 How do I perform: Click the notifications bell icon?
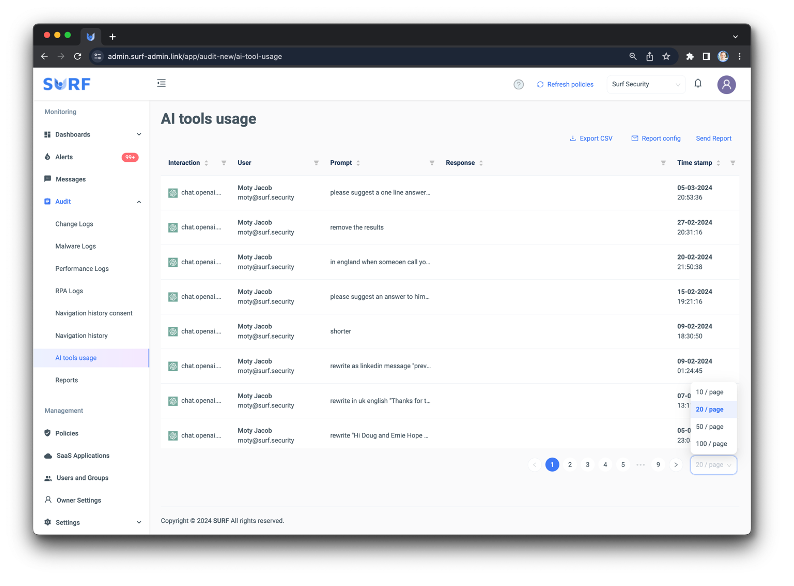[698, 84]
